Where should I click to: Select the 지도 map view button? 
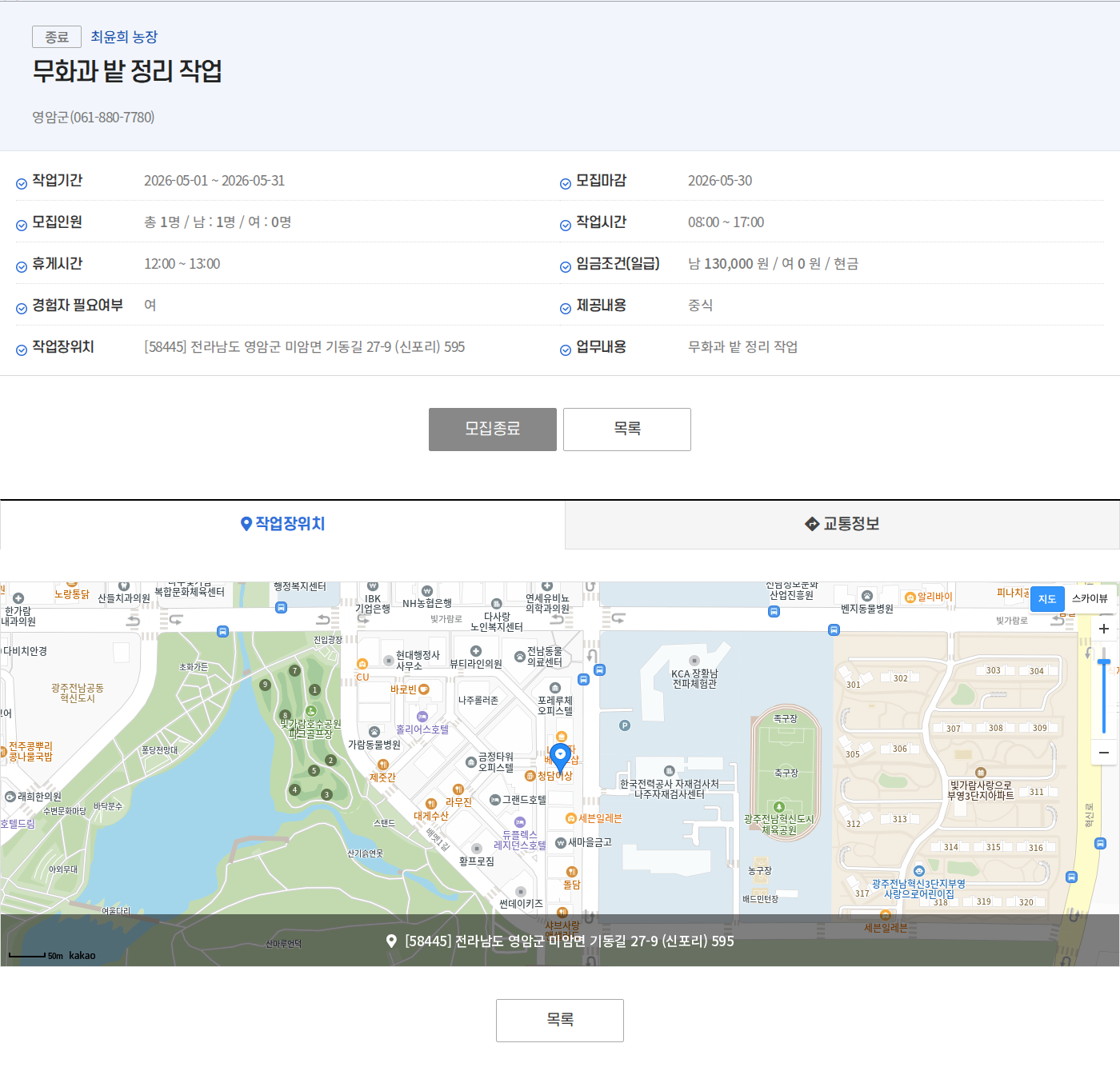1047,598
